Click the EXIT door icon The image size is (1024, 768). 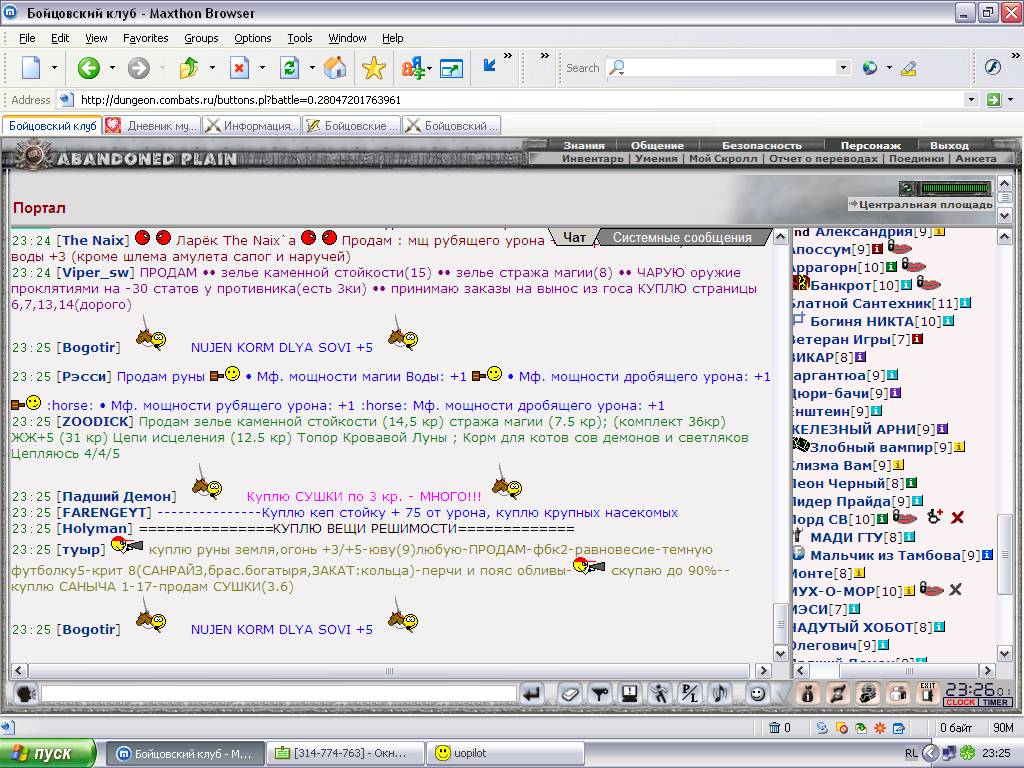coord(927,694)
